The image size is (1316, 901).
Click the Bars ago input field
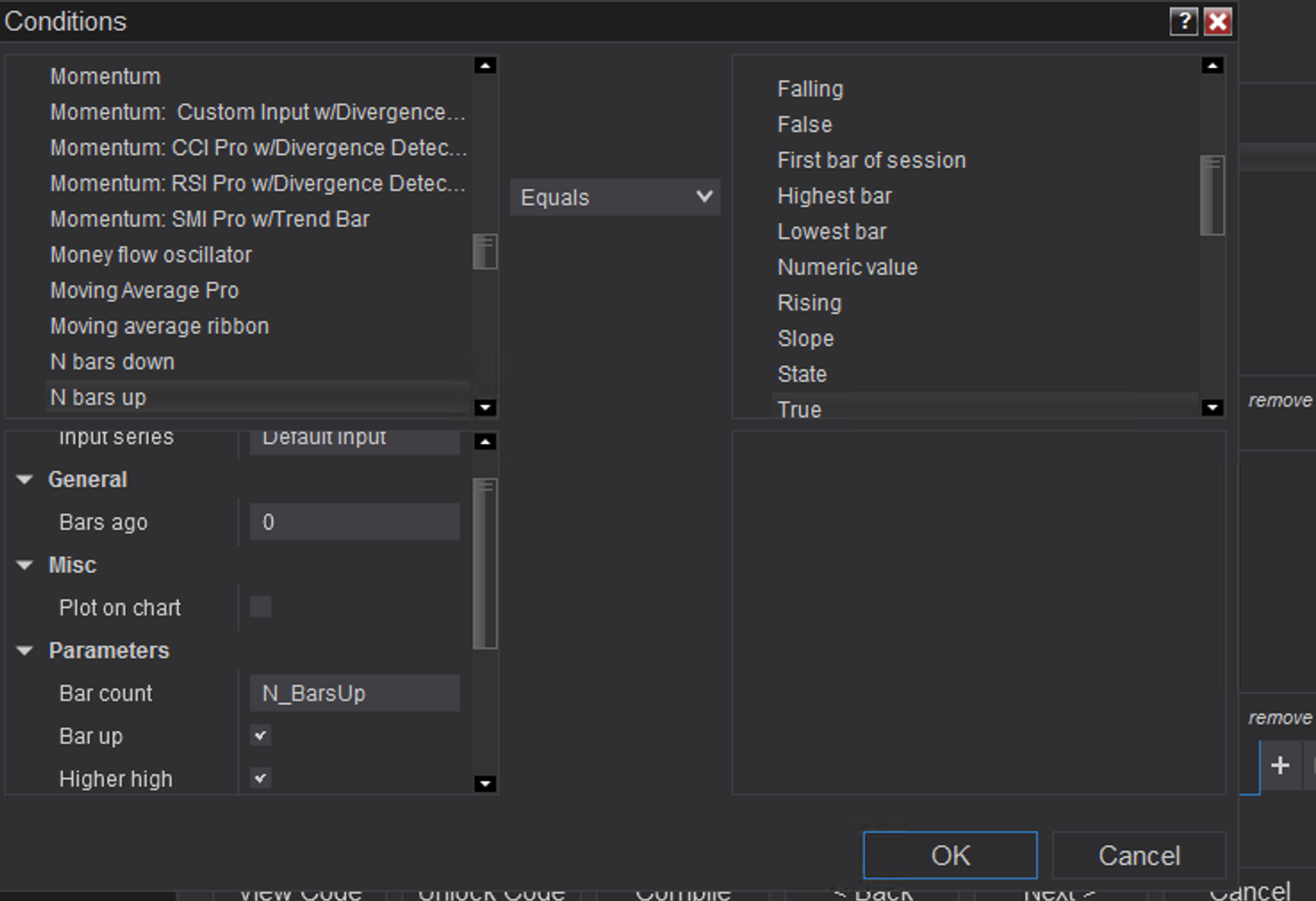click(x=355, y=523)
